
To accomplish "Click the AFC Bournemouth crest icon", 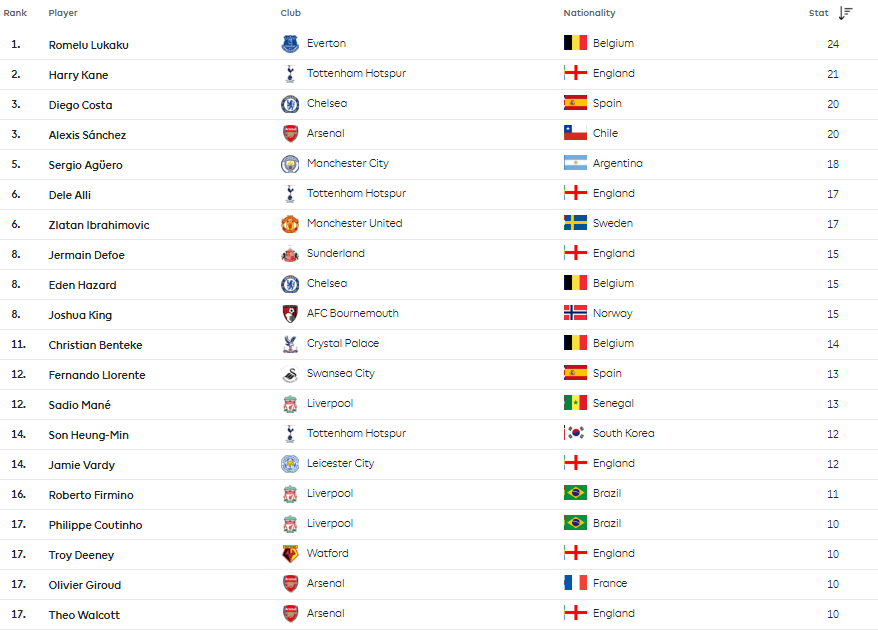I will 290,314.
